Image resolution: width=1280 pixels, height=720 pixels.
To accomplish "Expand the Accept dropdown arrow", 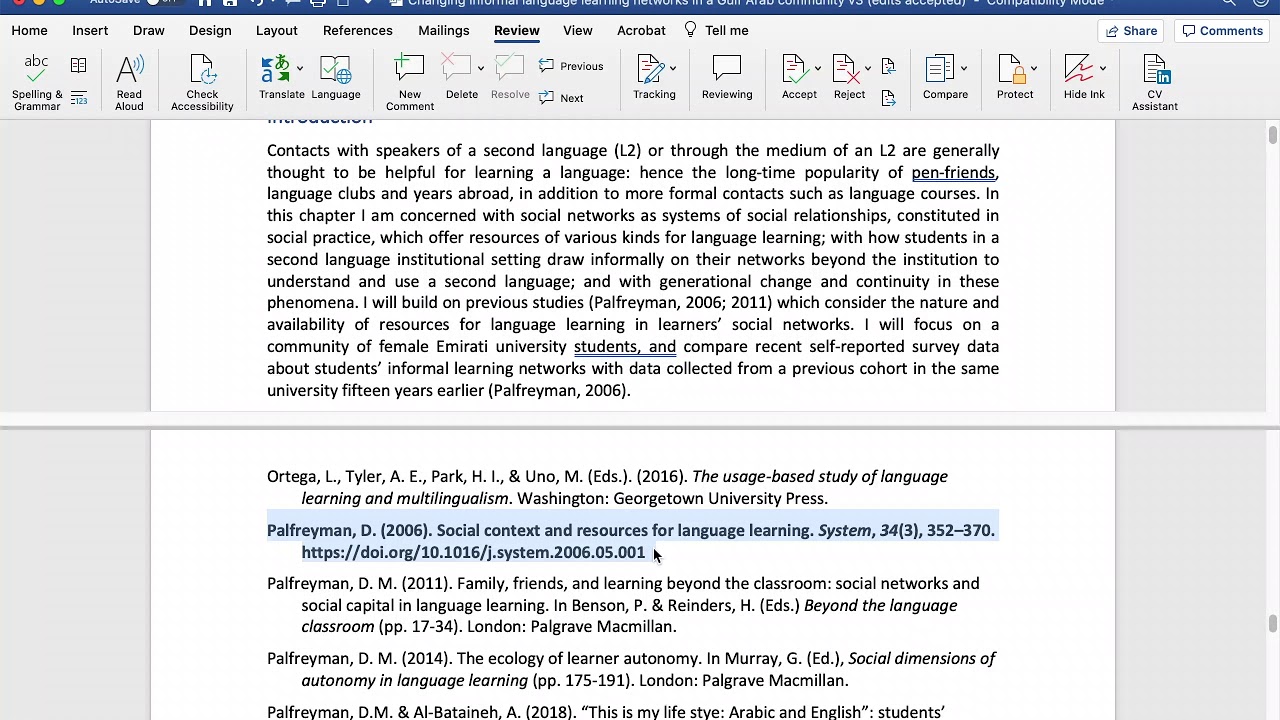I will click(x=817, y=69).
